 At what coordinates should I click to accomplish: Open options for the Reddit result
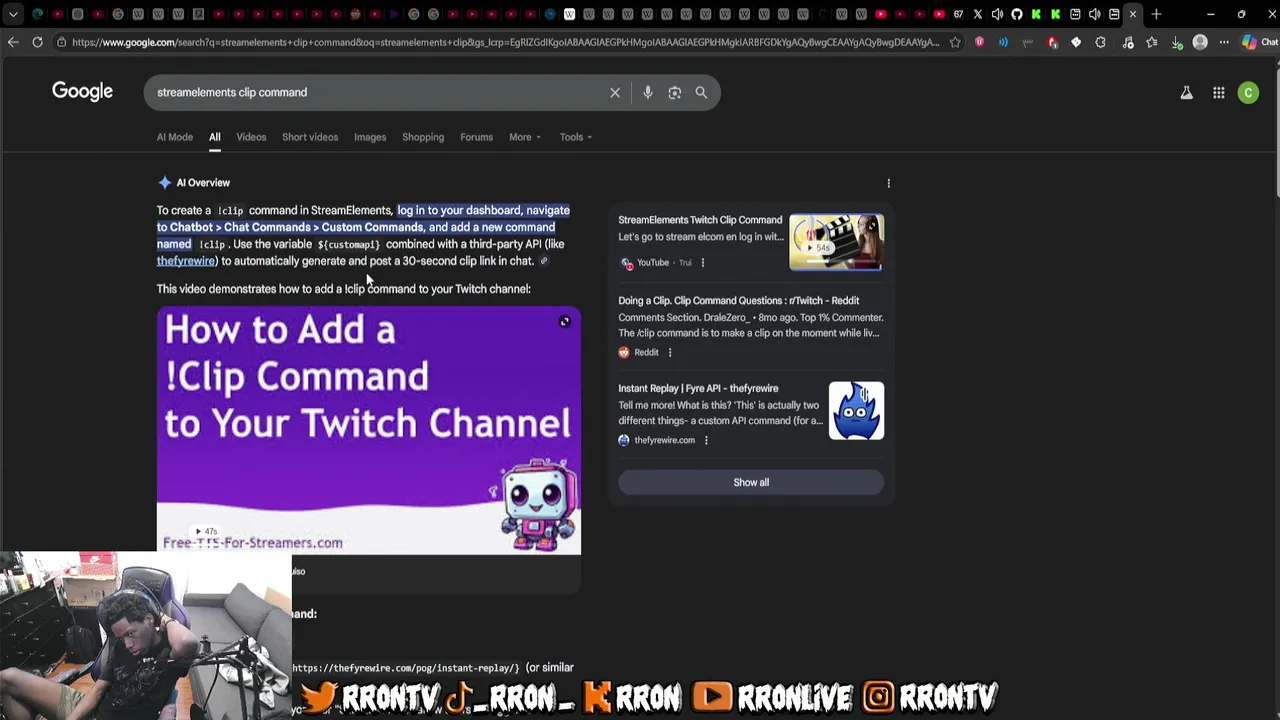point(670,352)
